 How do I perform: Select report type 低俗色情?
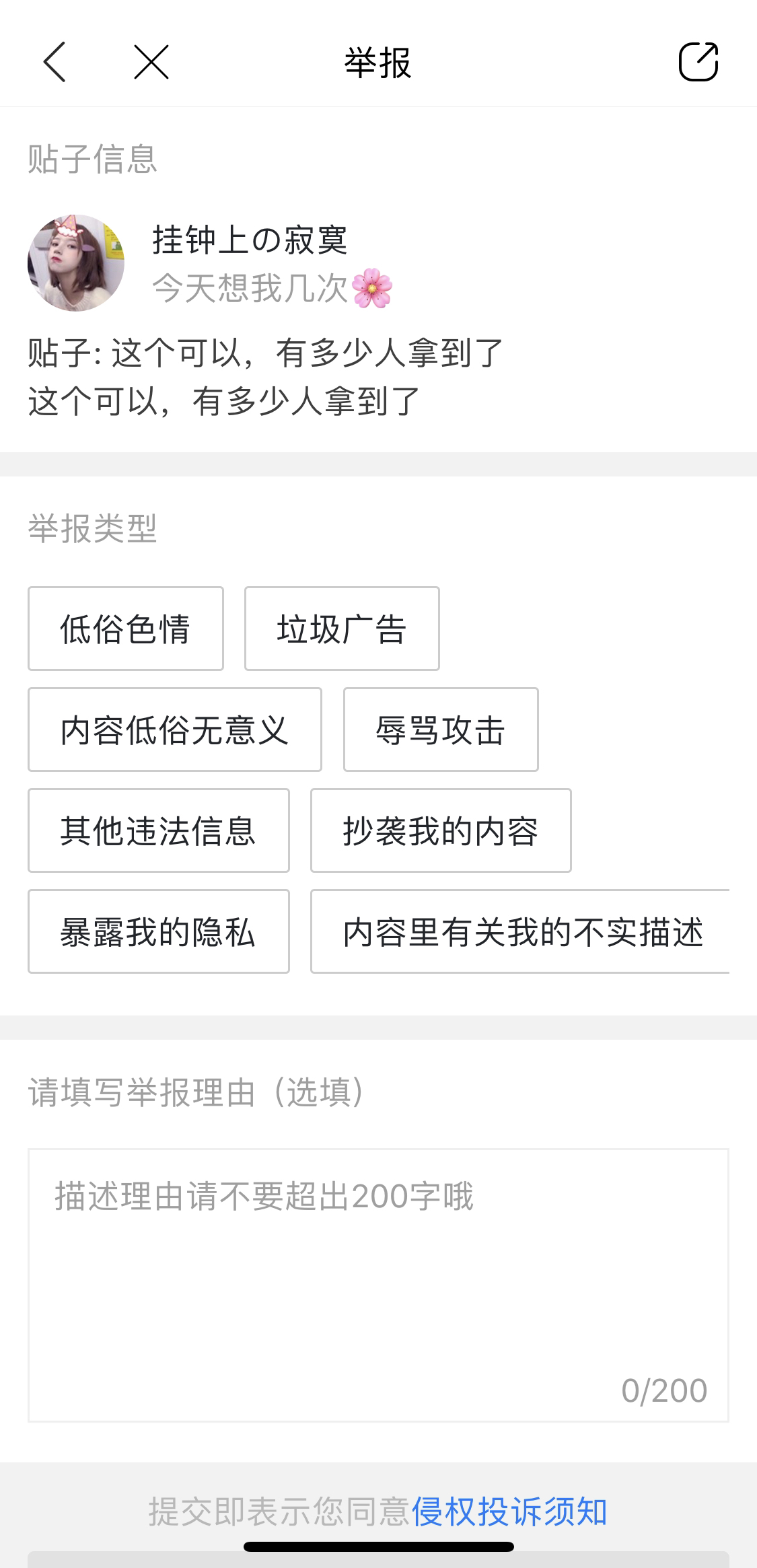click(x=126, y=629)
